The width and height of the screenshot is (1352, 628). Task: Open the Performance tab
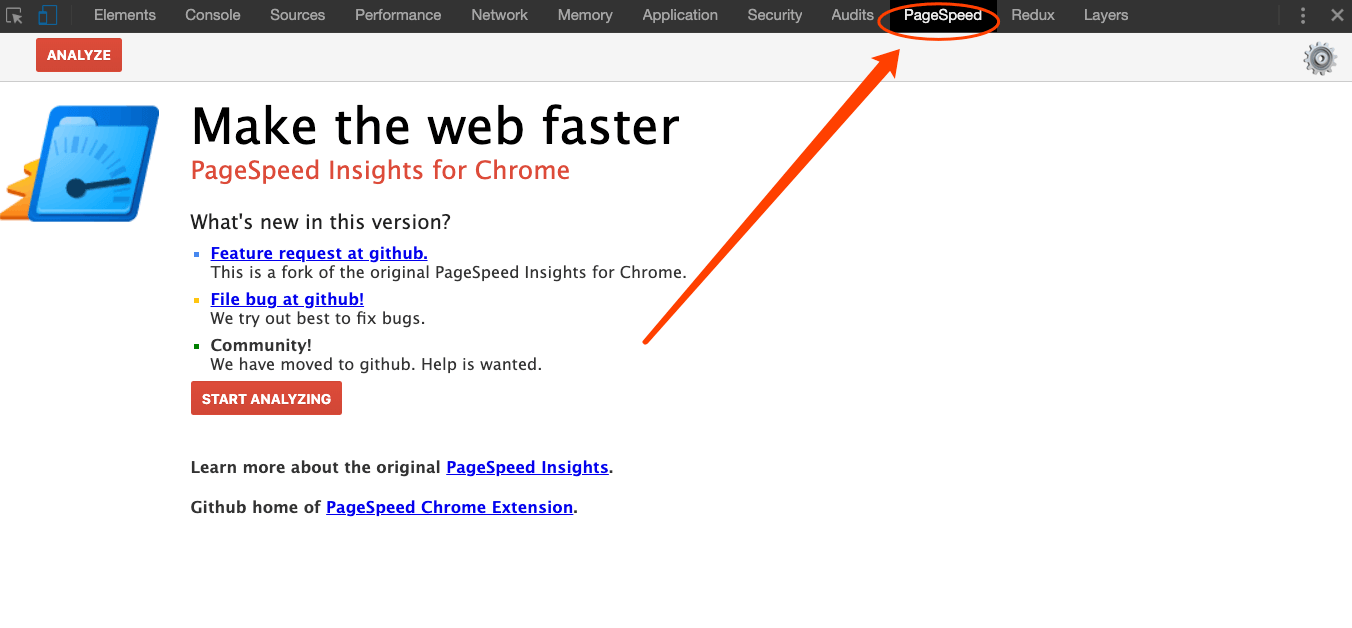pyautogui.click(x=398, y=15)
